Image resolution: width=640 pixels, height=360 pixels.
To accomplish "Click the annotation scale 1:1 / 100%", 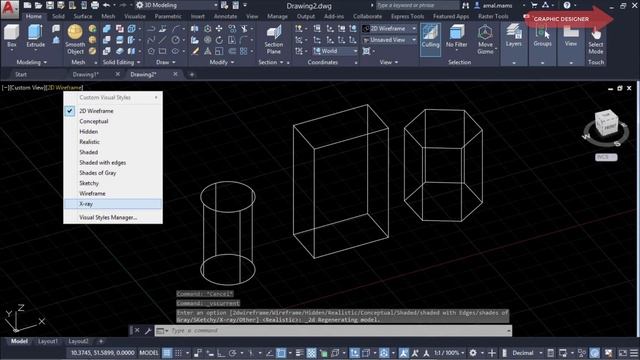I will (449, 353).
